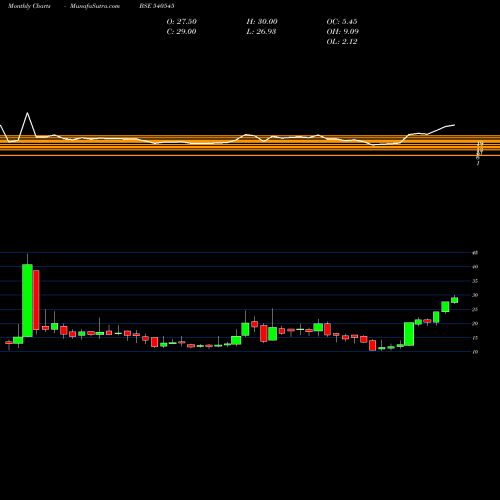
Task: Click the 10 price axis label
Action: tap(475, 352)
